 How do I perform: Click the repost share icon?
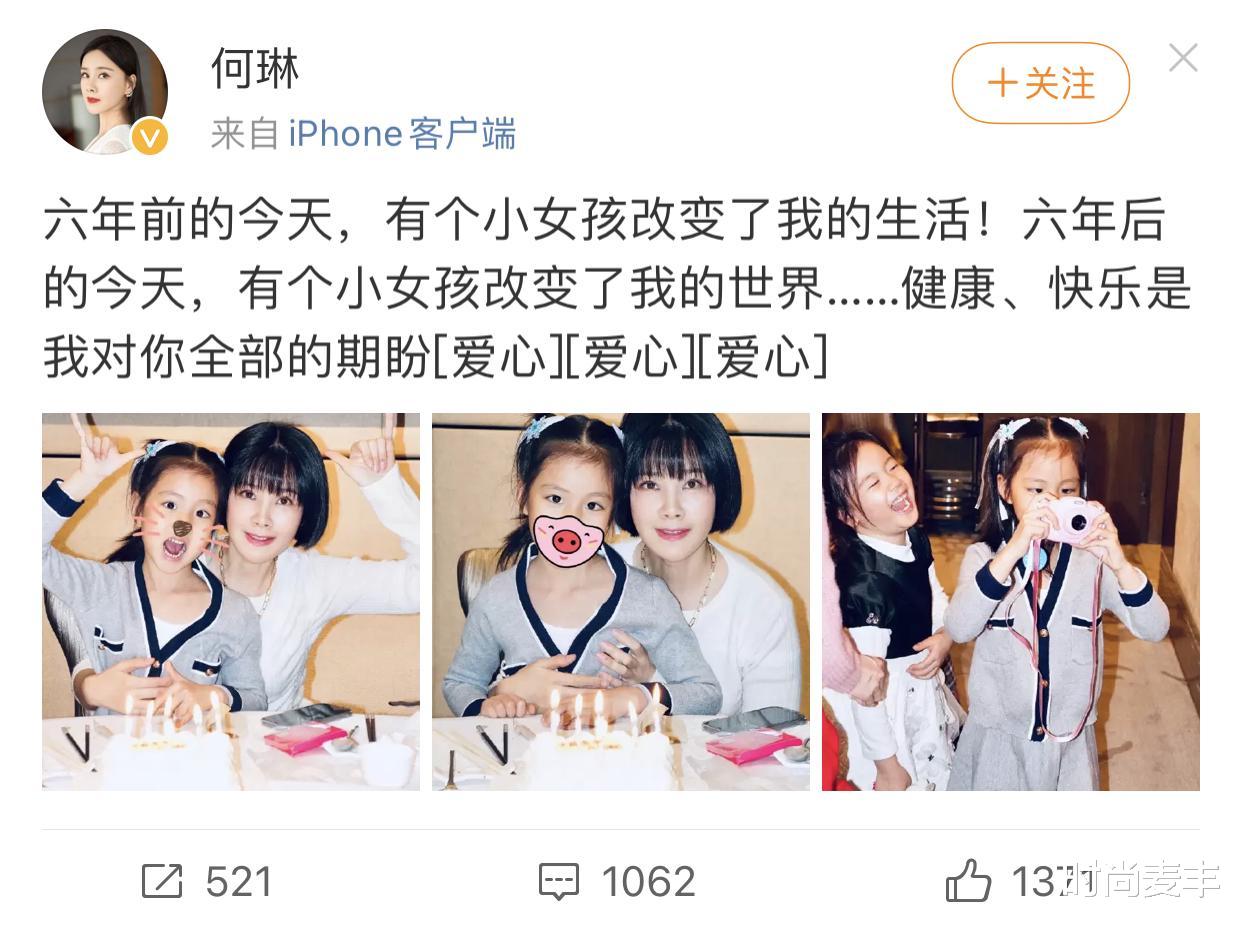[x=162, y=881]
